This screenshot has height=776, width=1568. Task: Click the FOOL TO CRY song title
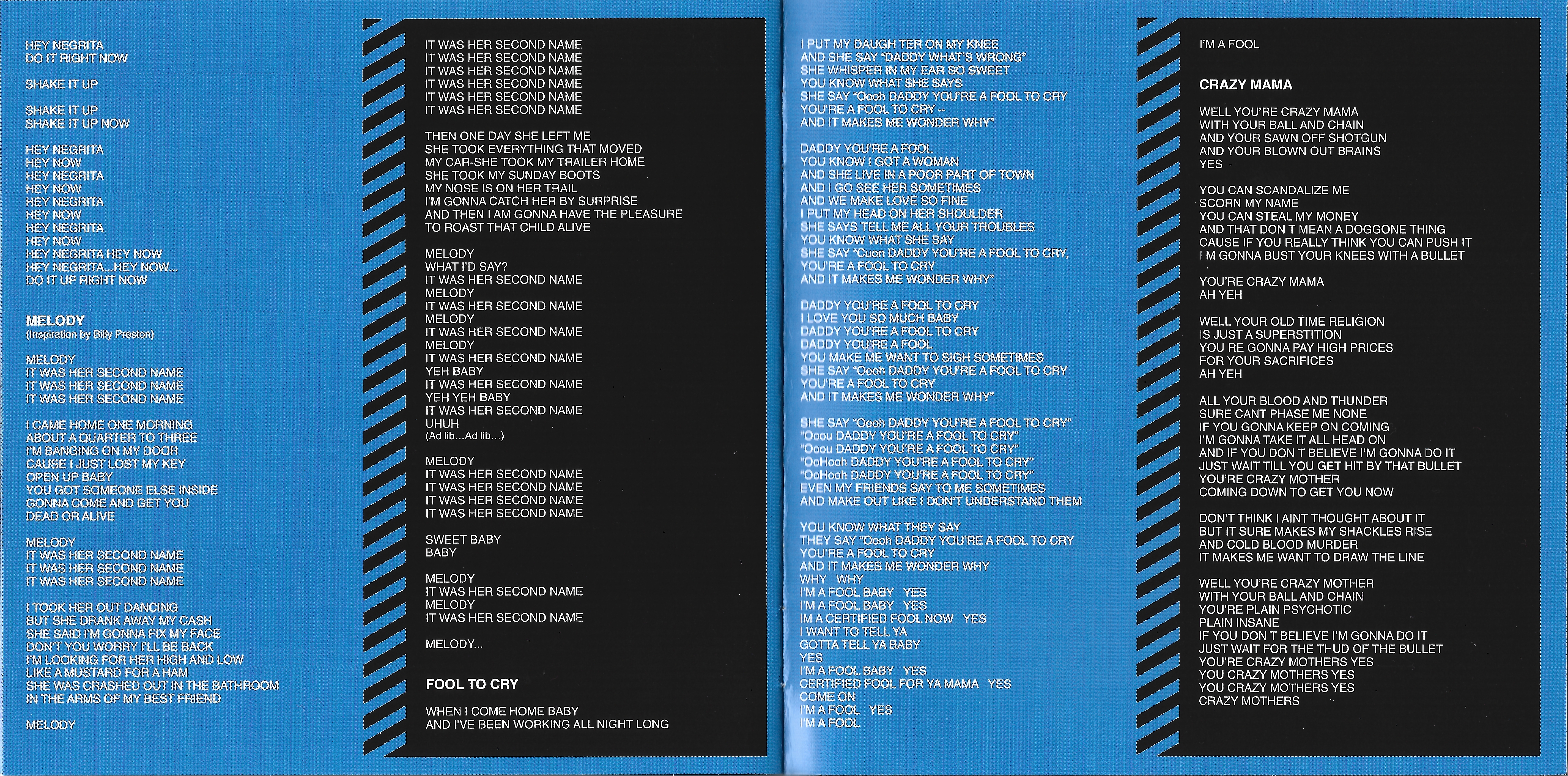[x=472, y=684]
